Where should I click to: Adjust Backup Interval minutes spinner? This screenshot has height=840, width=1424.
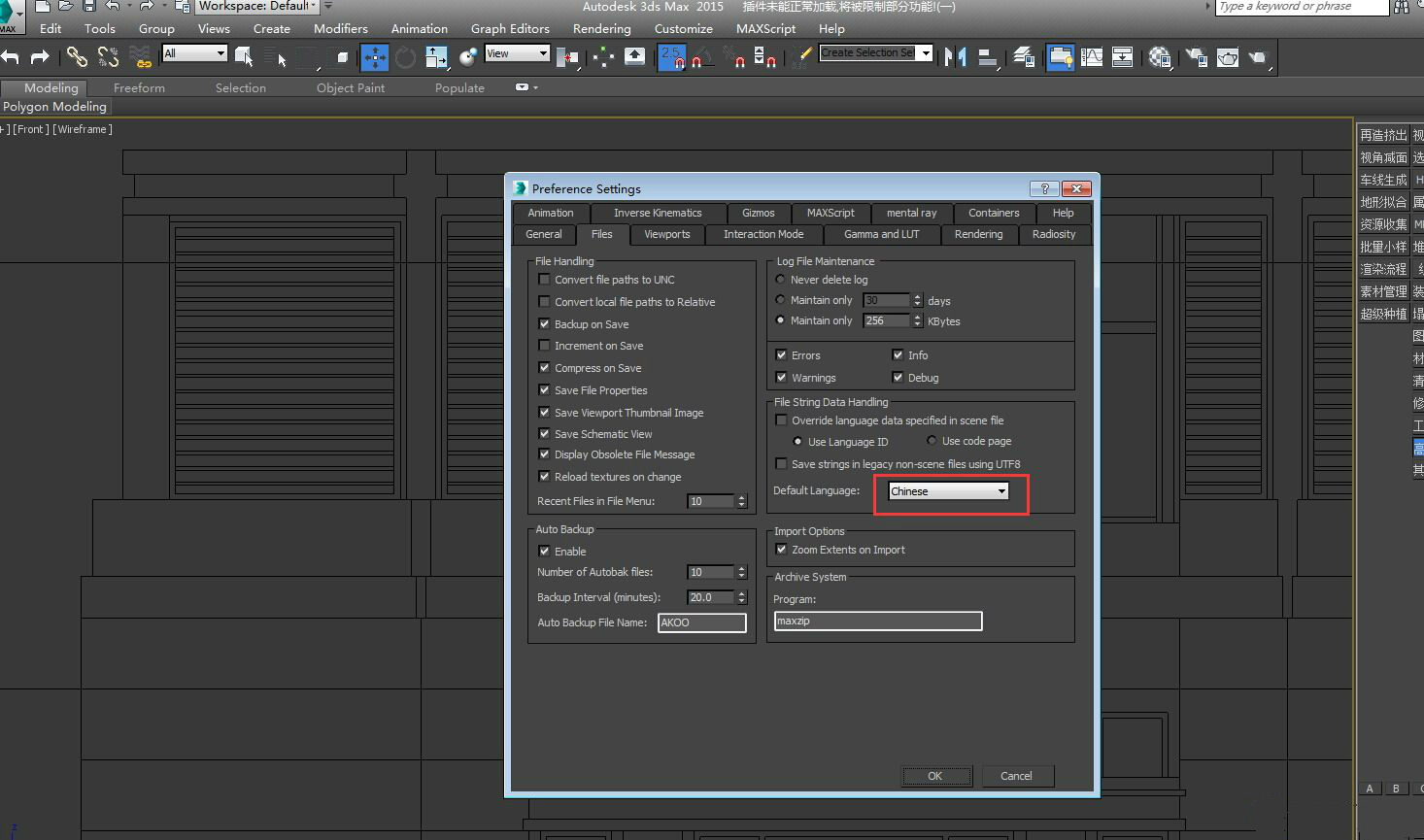click(742, 597)
